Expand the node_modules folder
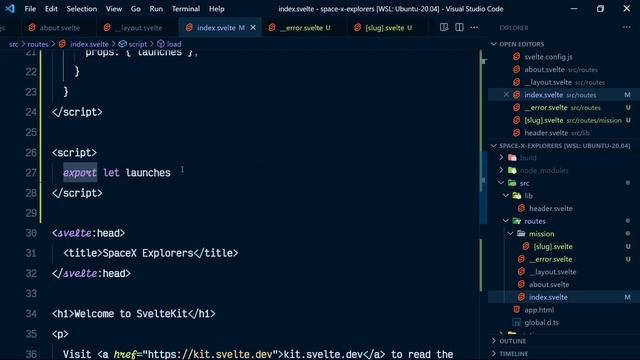 click(x=501, y=170)
